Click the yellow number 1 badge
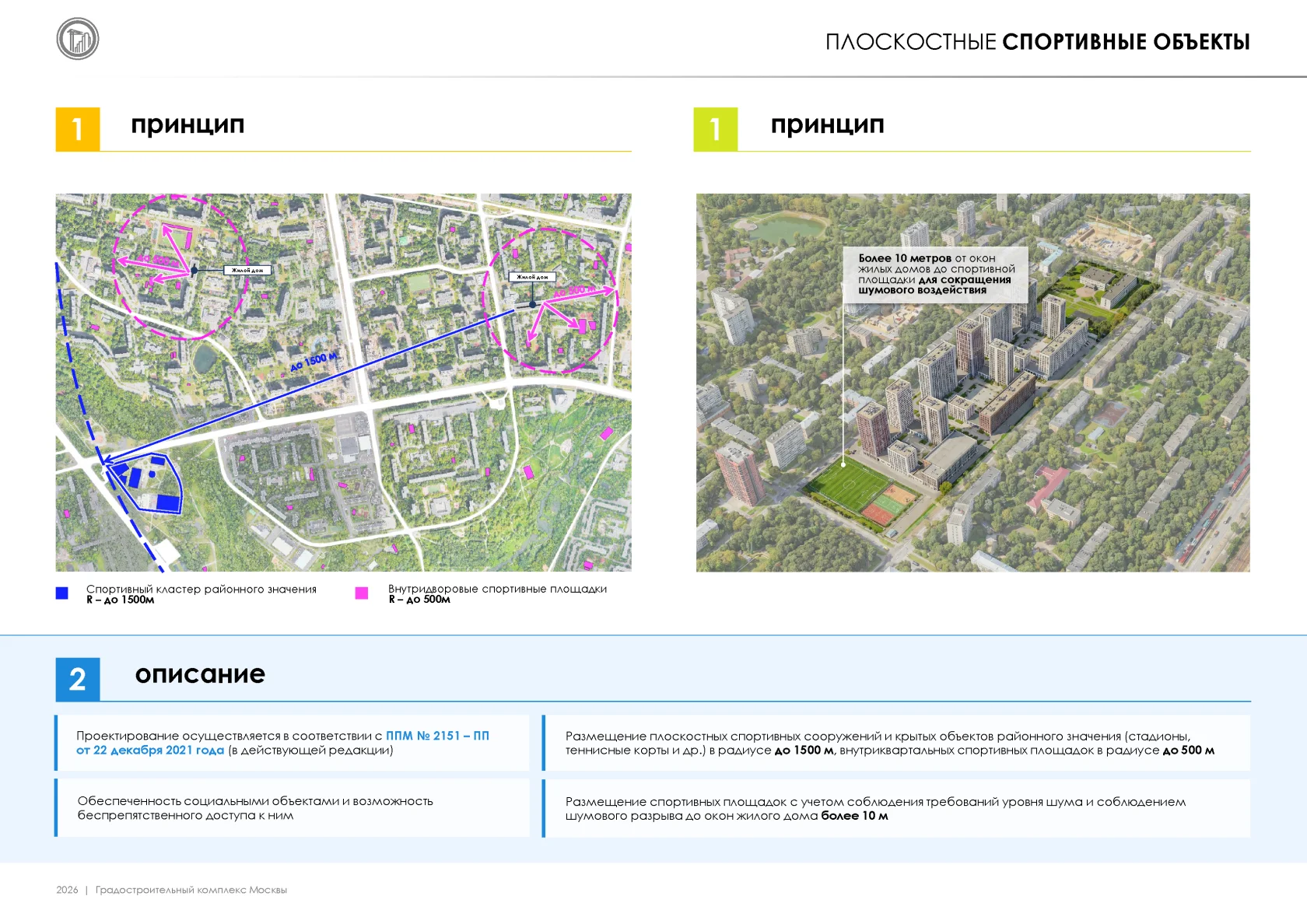The image size is (1307, 924). point(78,129)
